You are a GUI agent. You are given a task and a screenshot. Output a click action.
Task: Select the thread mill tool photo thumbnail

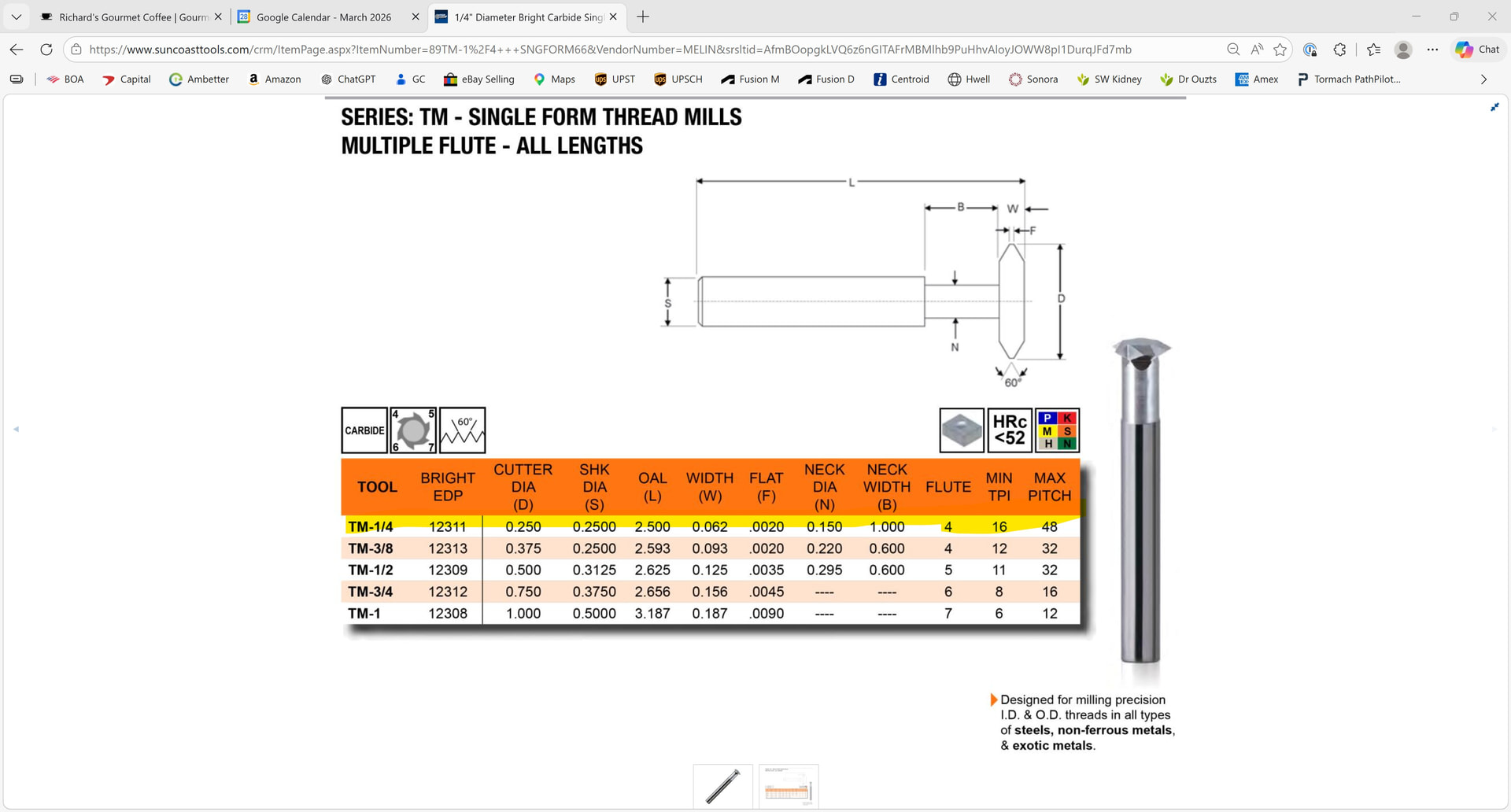point(722,786)
